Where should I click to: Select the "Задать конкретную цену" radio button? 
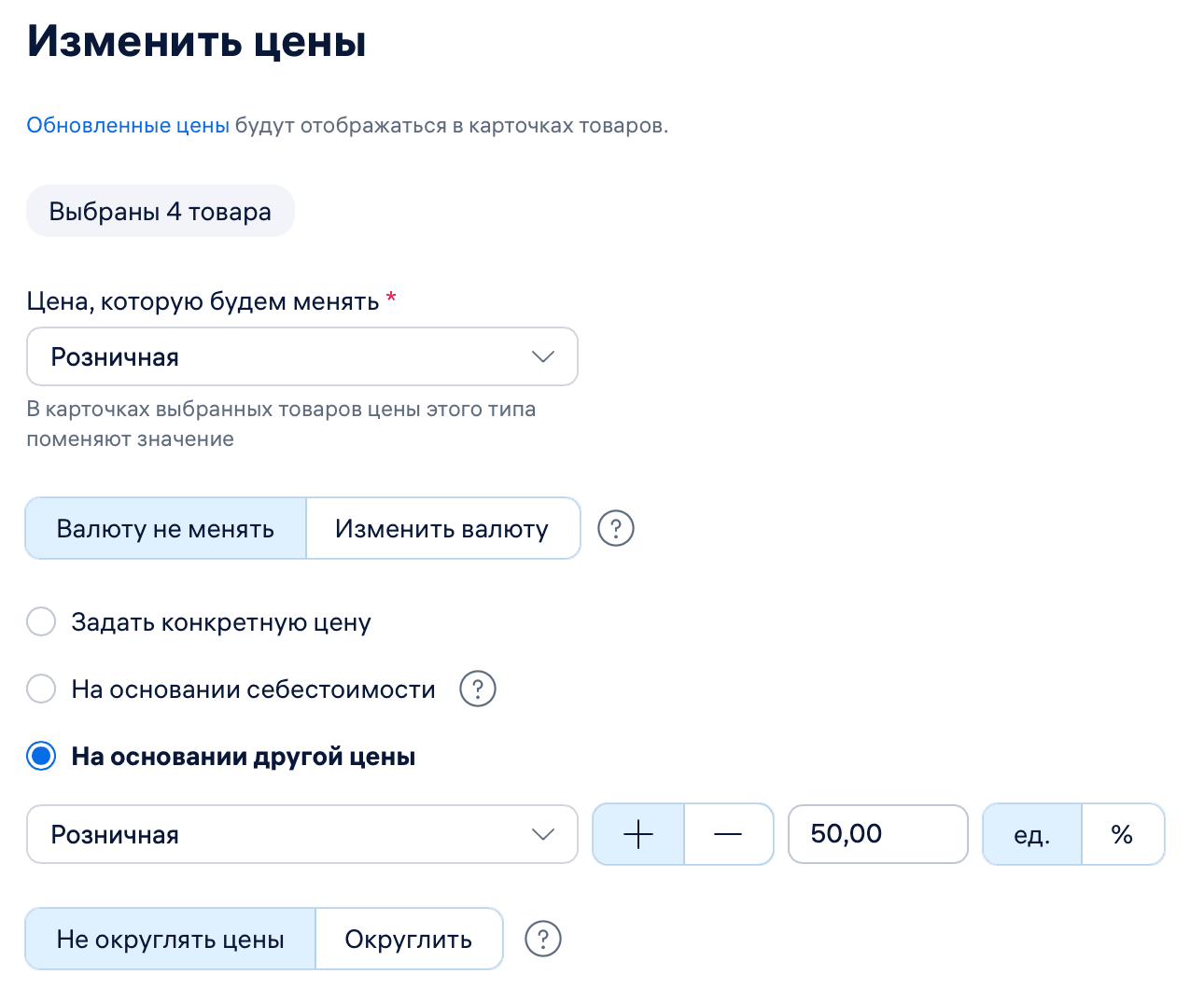point(41,621)
